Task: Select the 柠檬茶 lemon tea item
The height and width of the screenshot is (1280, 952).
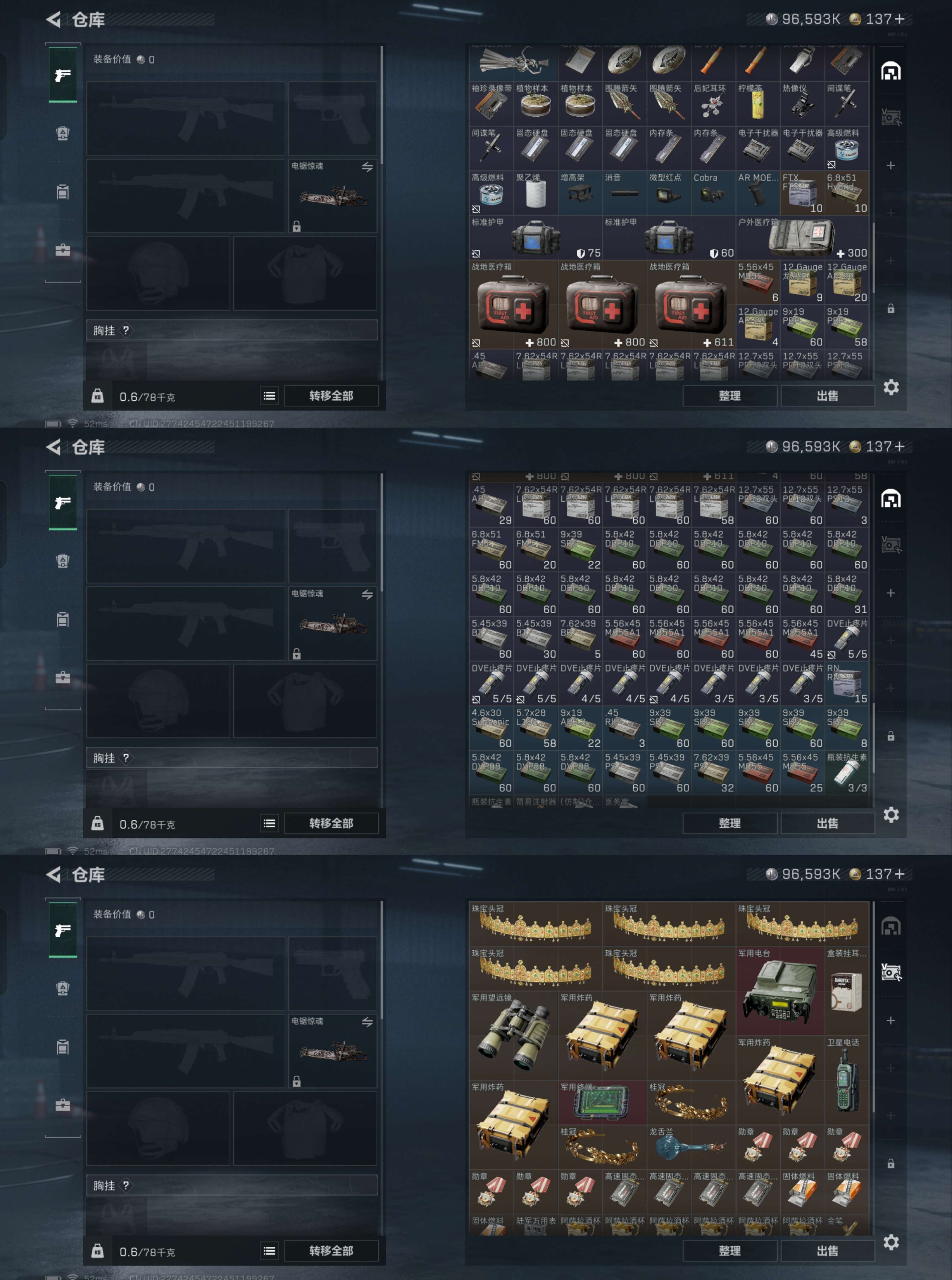Action: pos(757,104)
